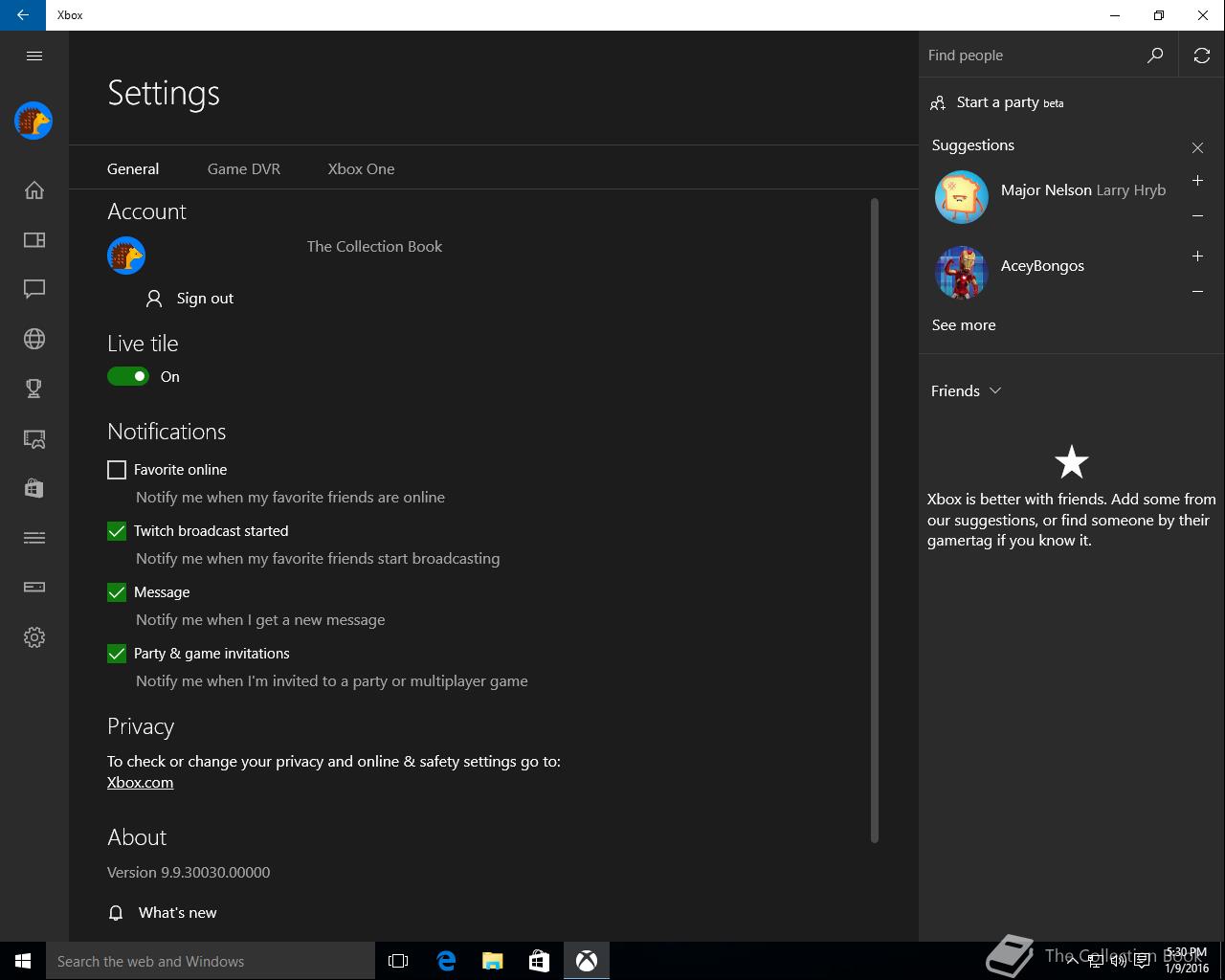This screenshot has width=1225, height=980.
Task: Remove the AceyBongos suggestion
Action: click(x=1197, y=291)
